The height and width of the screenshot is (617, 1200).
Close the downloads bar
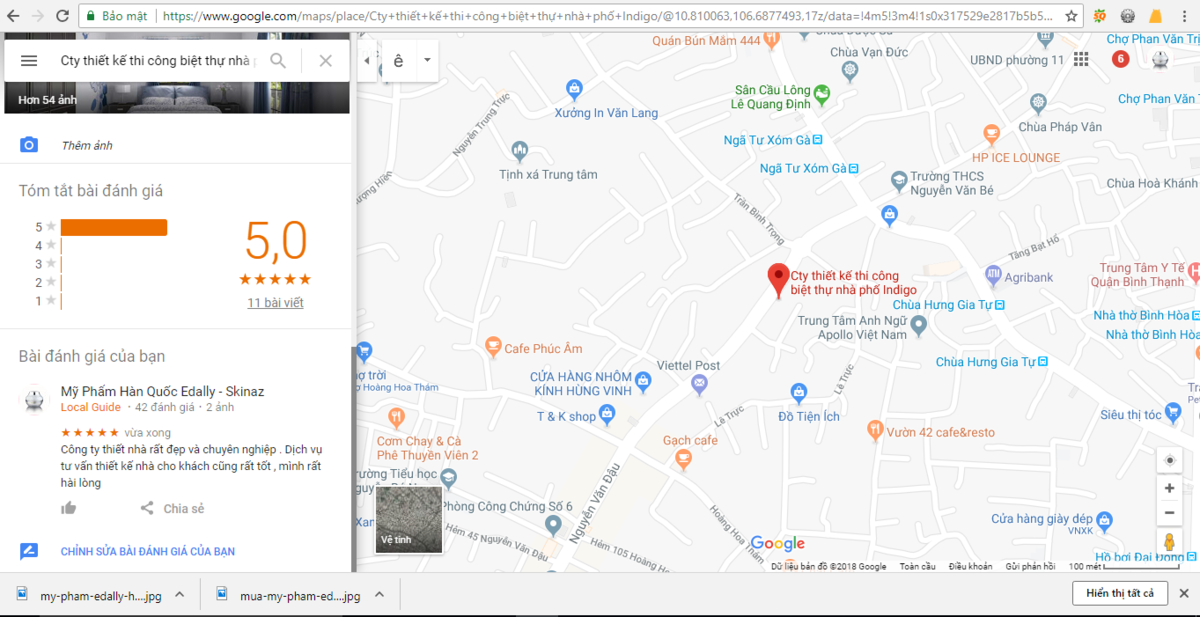tap(1185, 594)
